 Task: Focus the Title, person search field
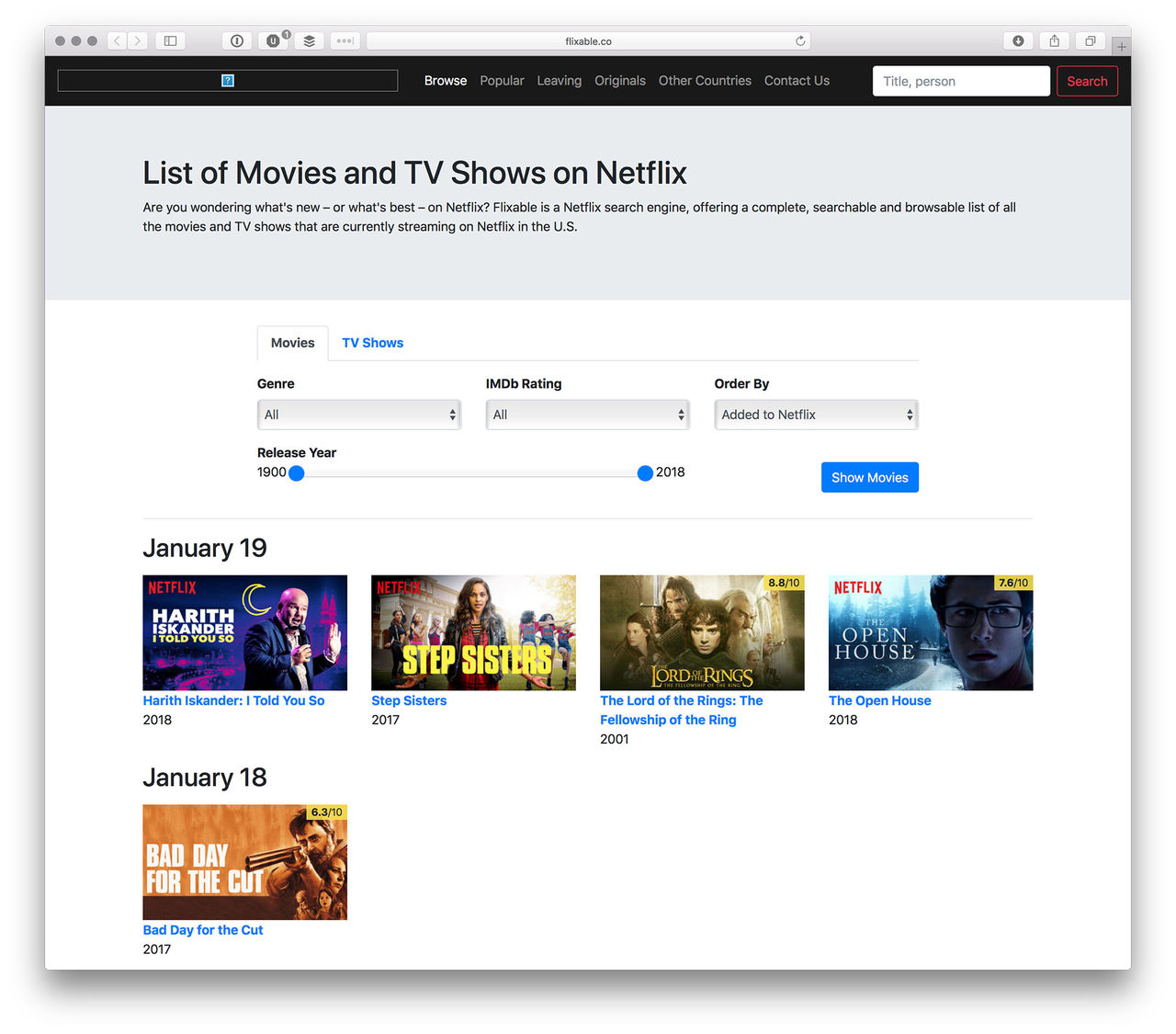pos(961,81)
